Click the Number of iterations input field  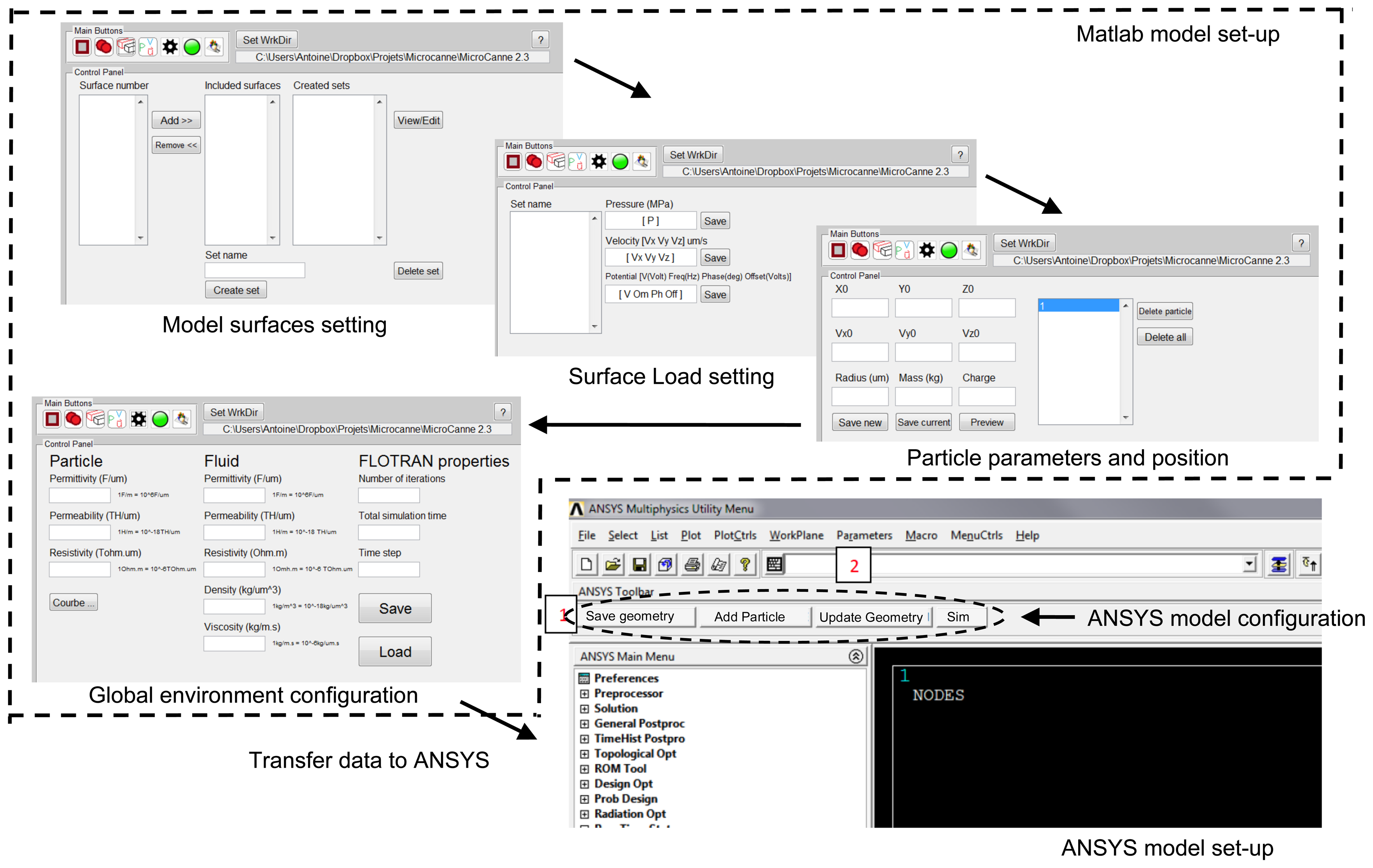(389, 495)
